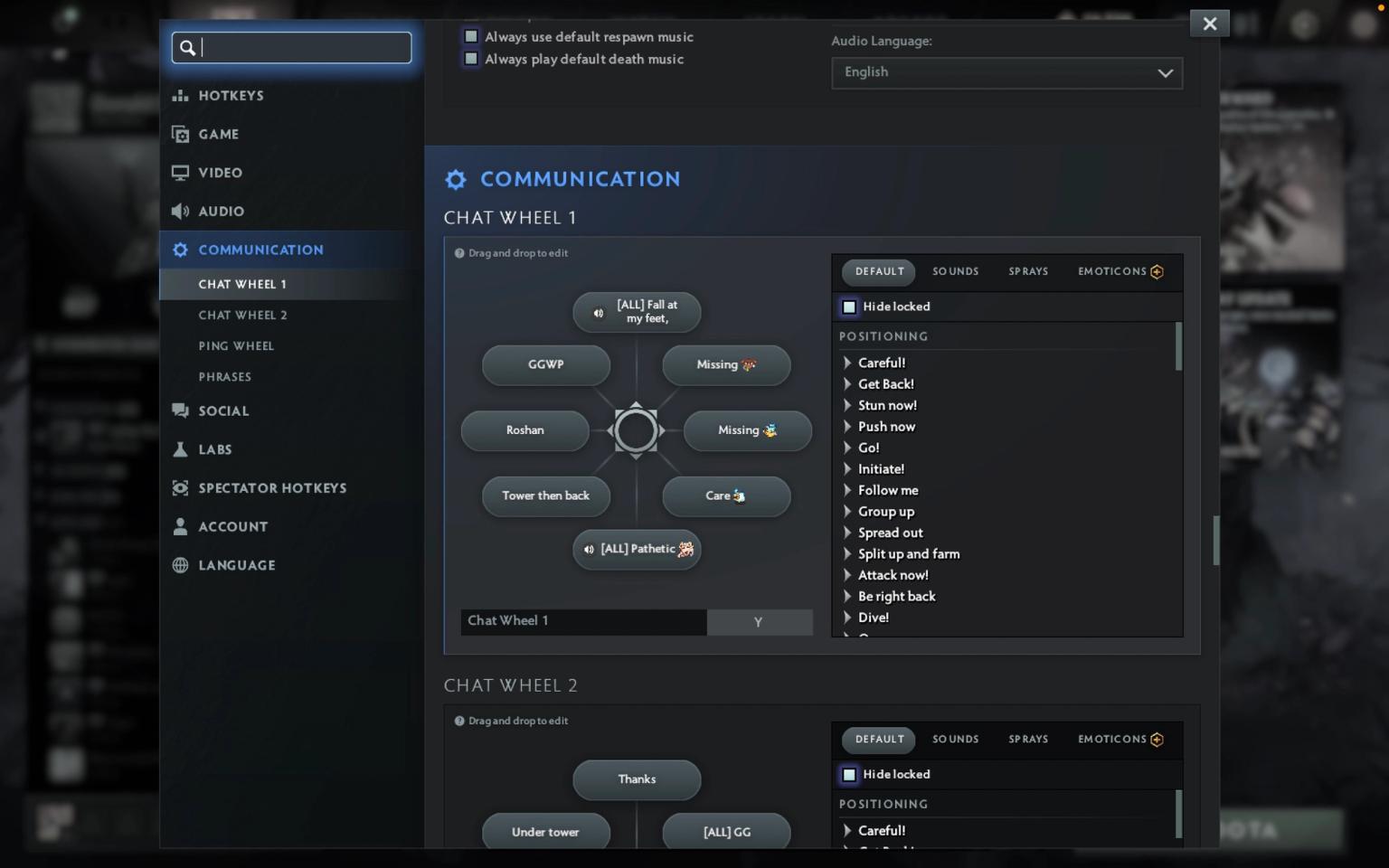1389x868 pixels.
Task: Click the Game controller icon in sidebar
Action: click(x=181, y=133)
